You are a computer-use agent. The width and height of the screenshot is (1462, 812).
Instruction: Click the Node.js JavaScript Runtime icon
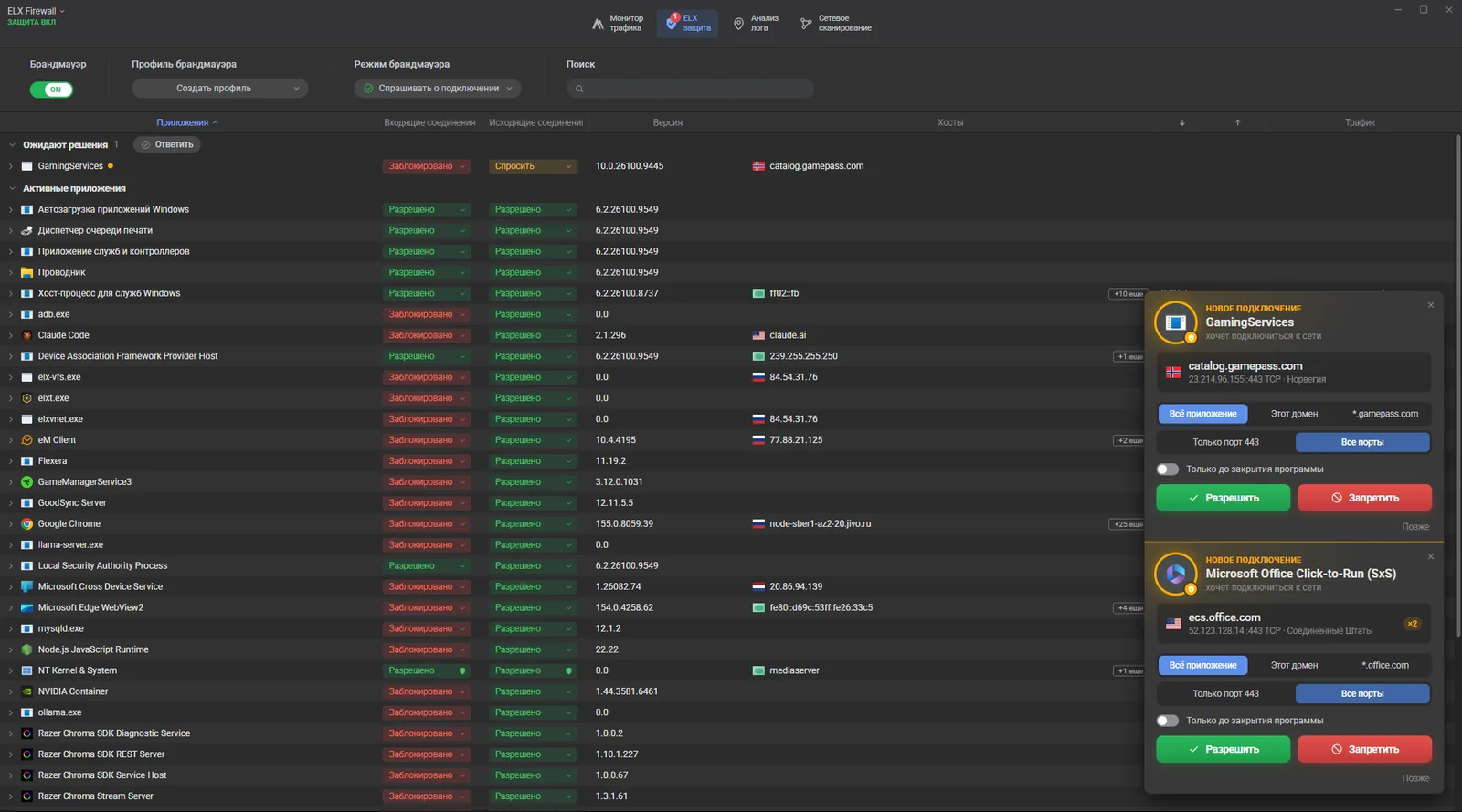click(x=26, y=649)
